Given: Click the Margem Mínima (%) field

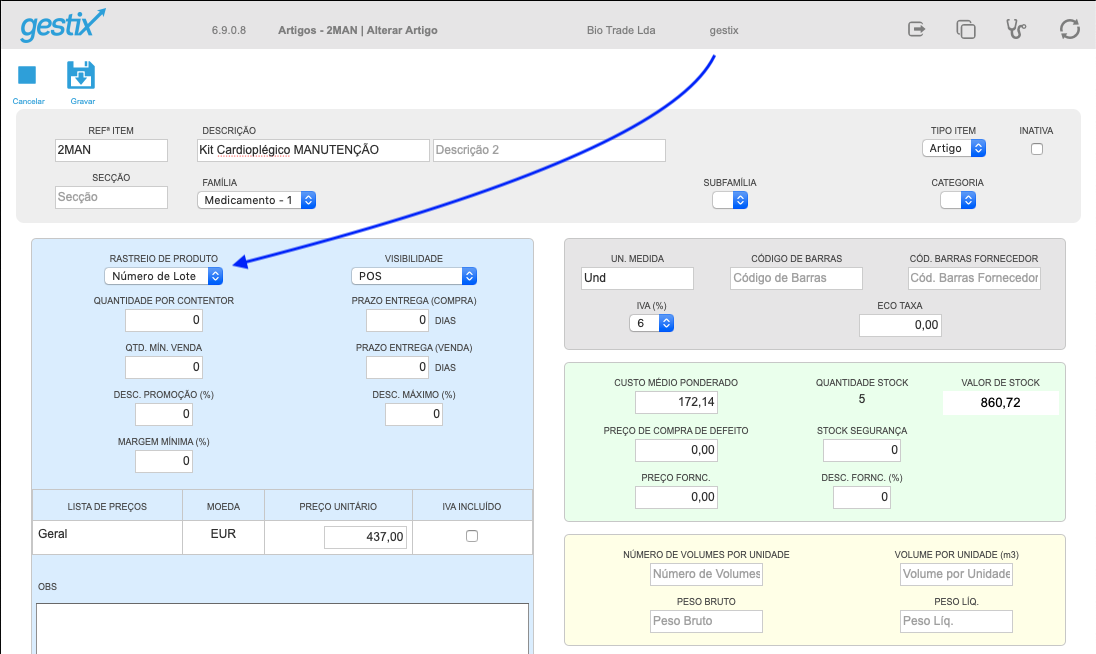Looking at the screenshot, I should pos(164,460).
